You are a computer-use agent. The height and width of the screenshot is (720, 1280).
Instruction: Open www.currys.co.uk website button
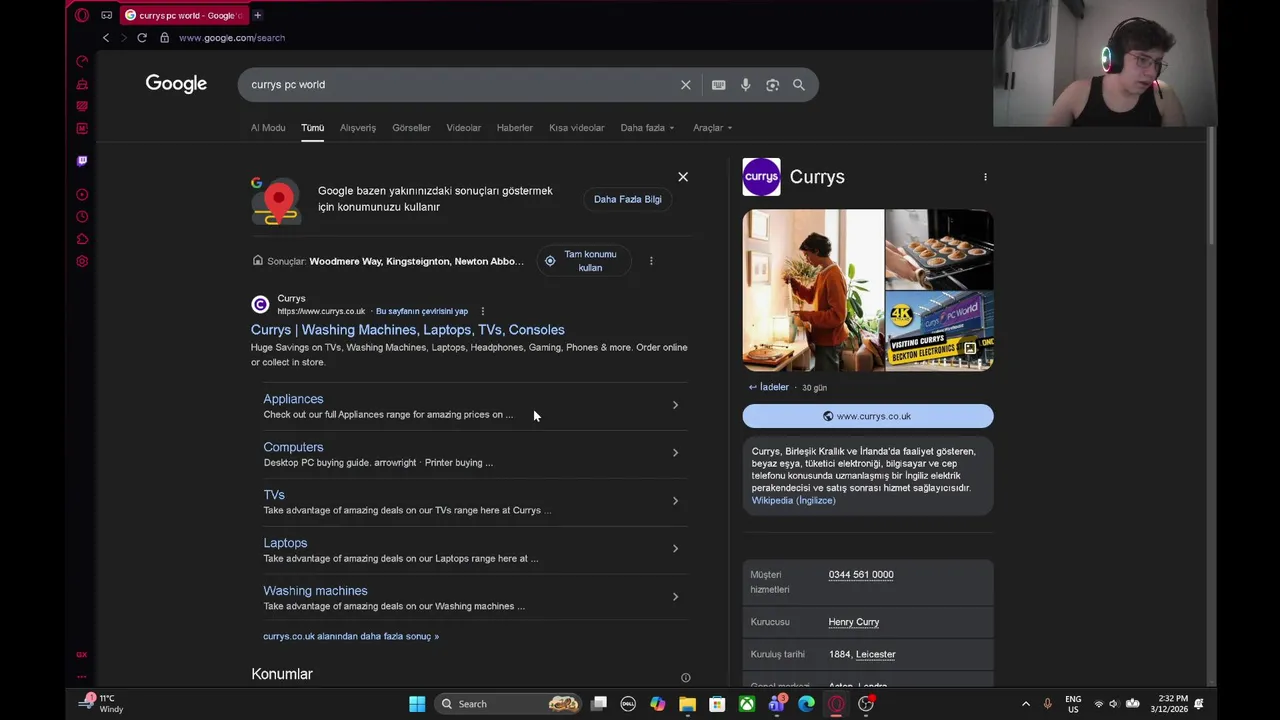click(868, 416)
